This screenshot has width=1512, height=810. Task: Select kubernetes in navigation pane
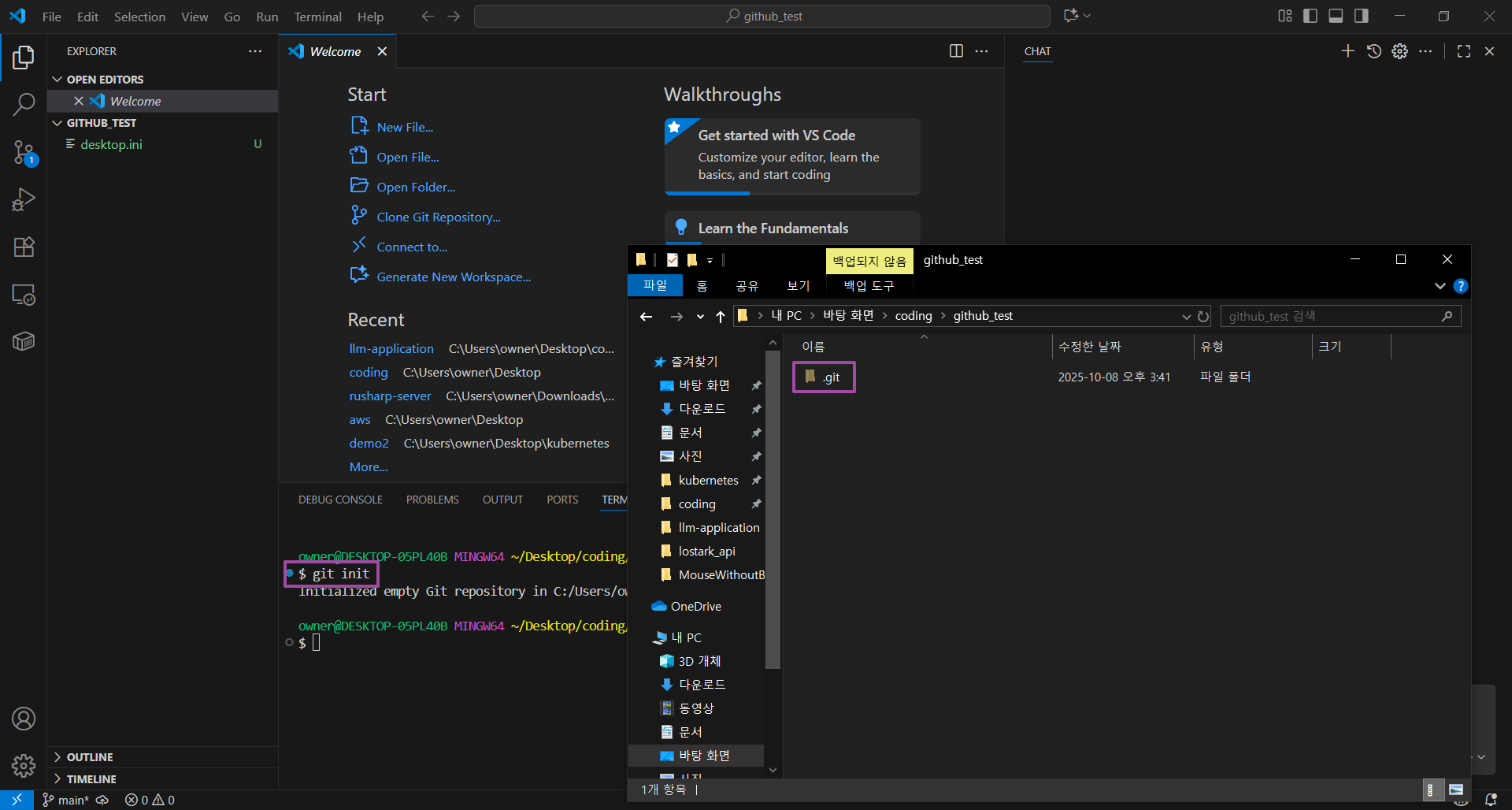(708, 480)
